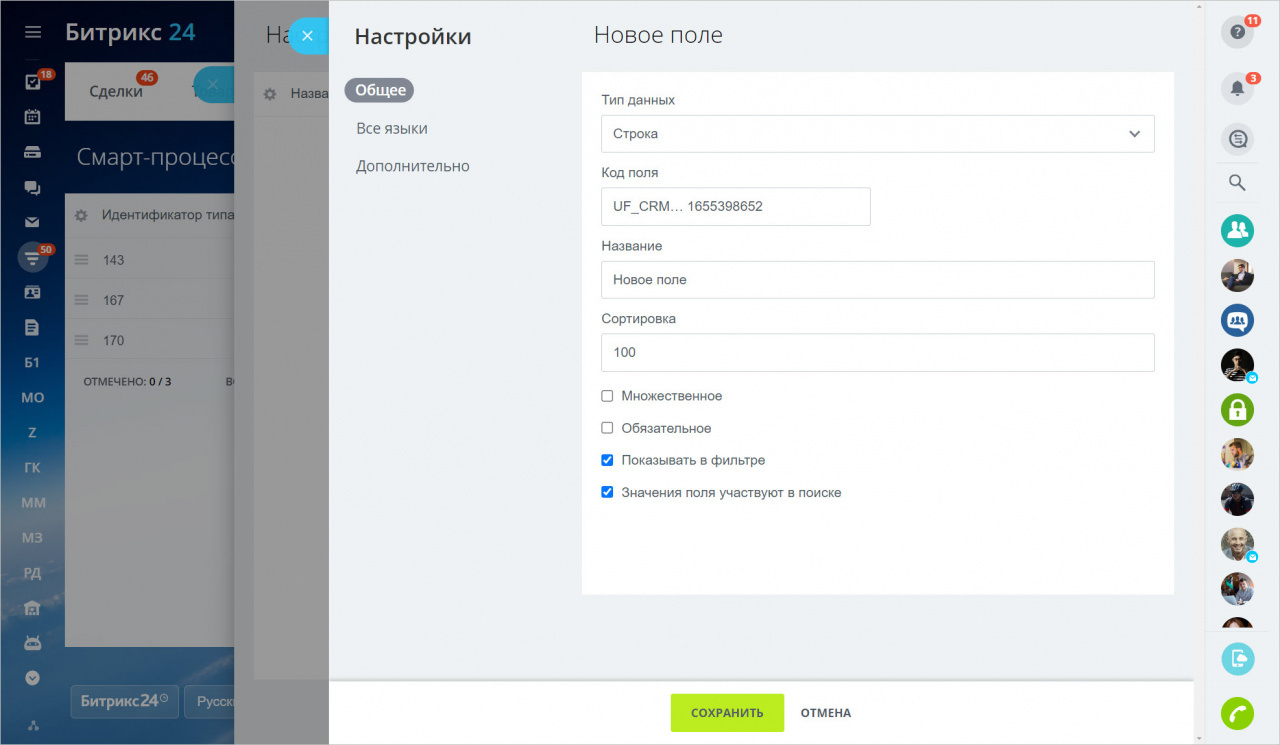
Task: Open the document icon in left sidebar
Action: click(33, 327)
